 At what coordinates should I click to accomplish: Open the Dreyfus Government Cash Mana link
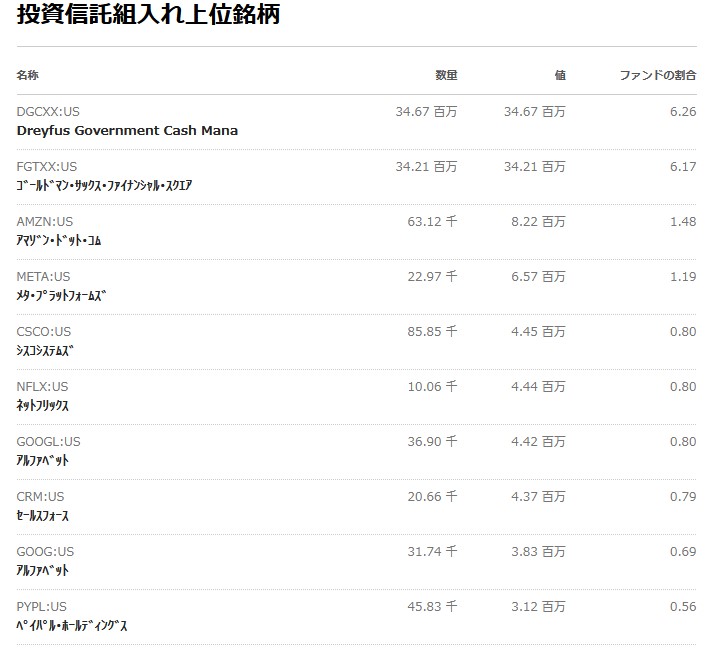click(x=127, y=131)
